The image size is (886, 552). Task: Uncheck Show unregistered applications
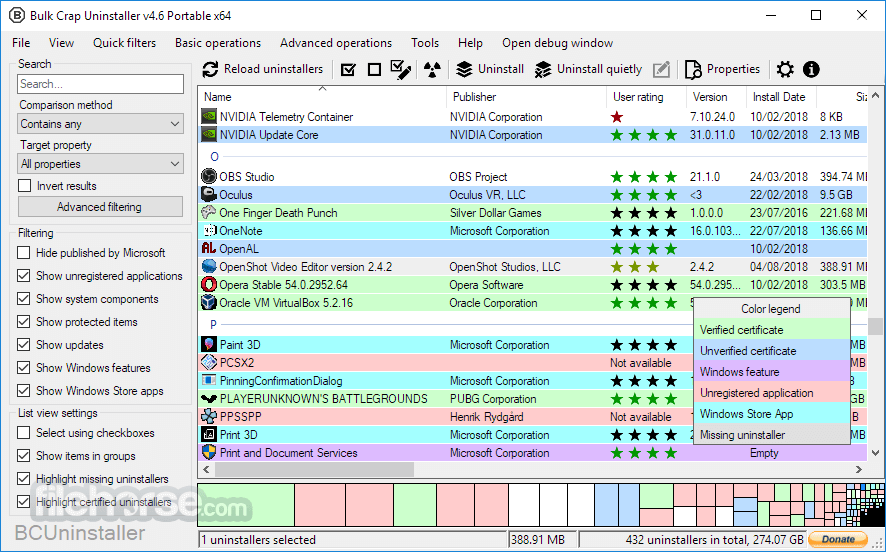click(24, 276)
